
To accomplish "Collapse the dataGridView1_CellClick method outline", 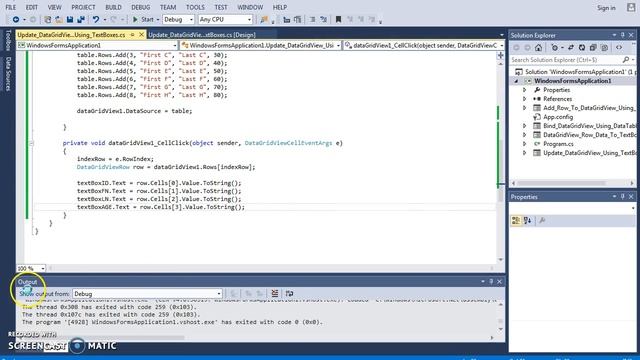I will pyautogui.click(x=31, y=143).
